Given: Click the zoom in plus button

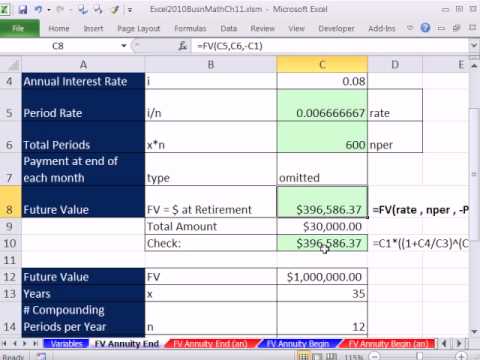Looking at the screenshot, I should 461,356.
